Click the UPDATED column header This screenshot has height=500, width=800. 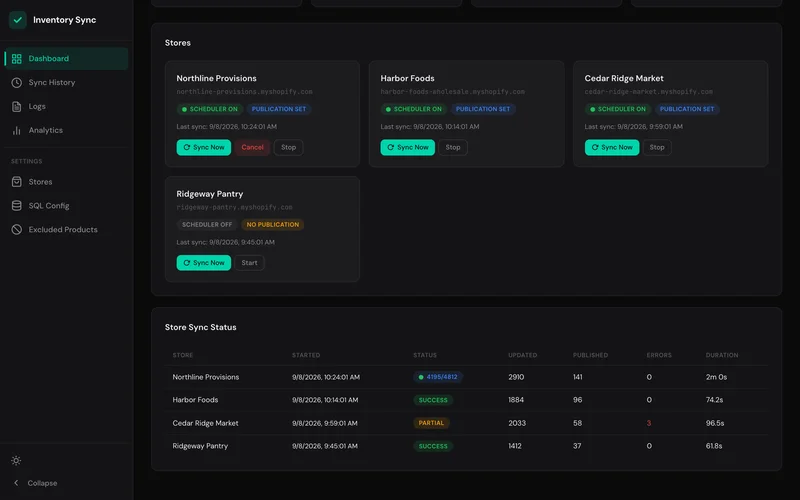pos(522,355)
